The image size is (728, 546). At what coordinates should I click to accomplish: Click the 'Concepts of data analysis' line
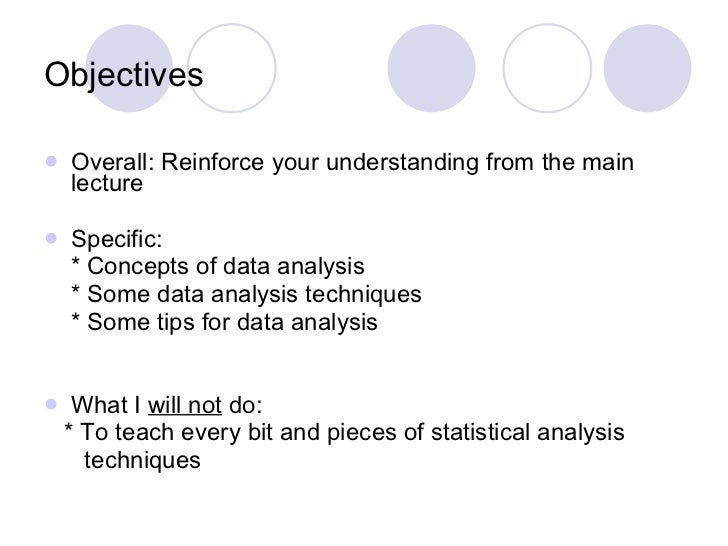[x=218, y=266]
